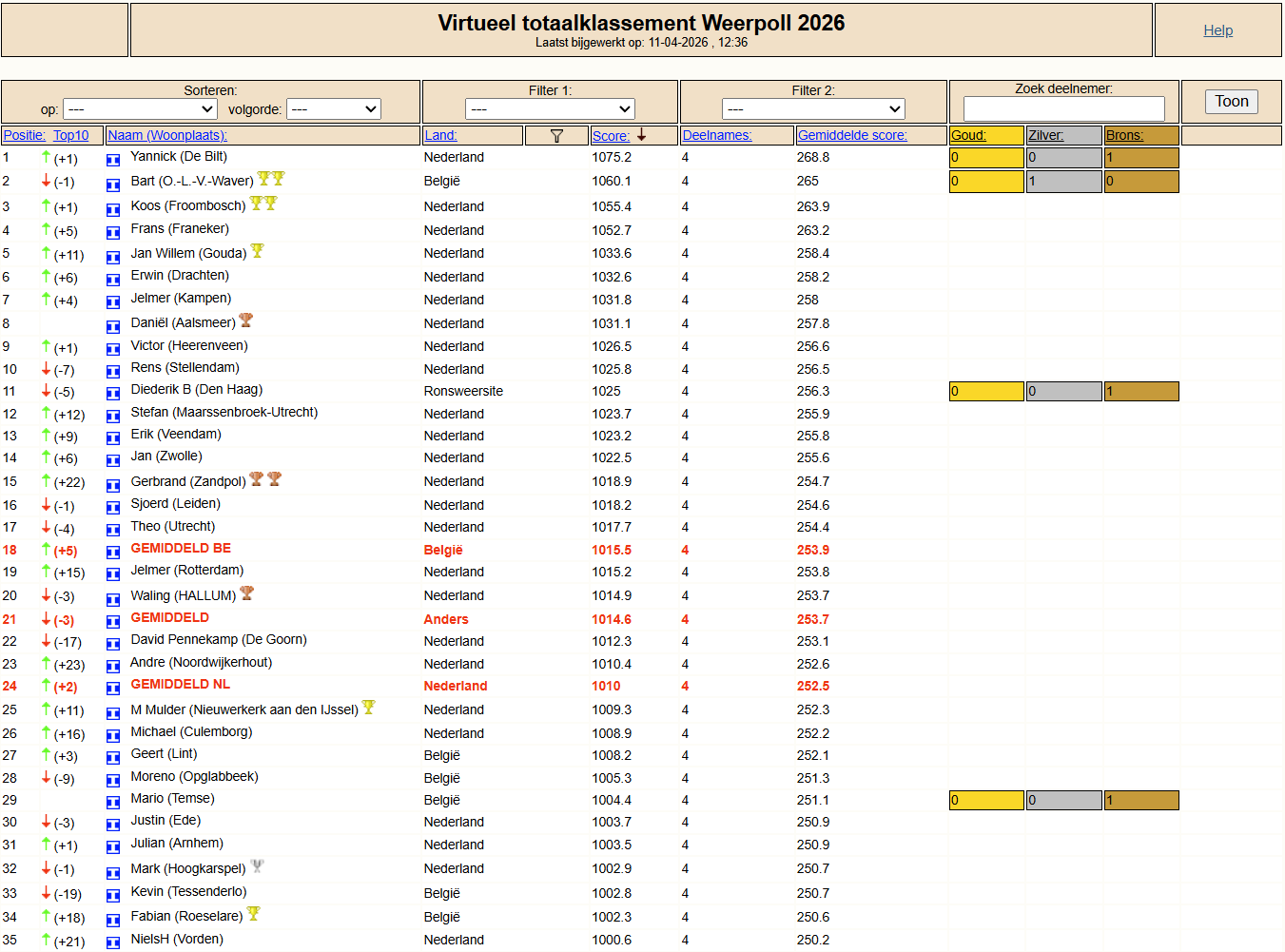Click the blue icon beside Theo (Utrecht)
The image size is (1285, 952).
[x=113, y=530]
